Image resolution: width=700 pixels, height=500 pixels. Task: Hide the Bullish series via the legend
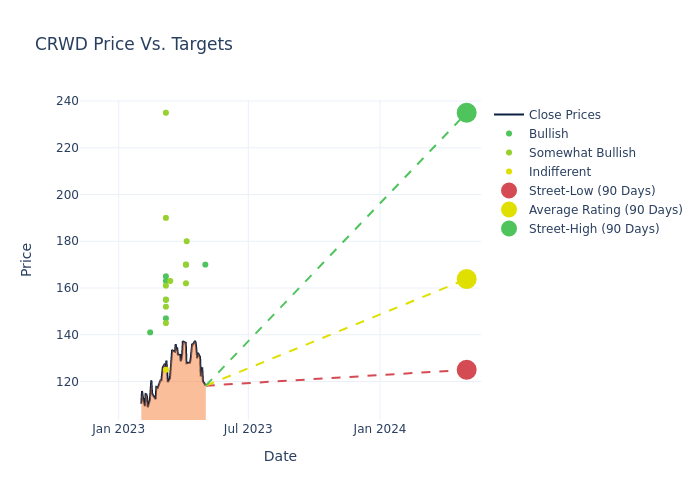pyautogui.click(x=548, y=134)
